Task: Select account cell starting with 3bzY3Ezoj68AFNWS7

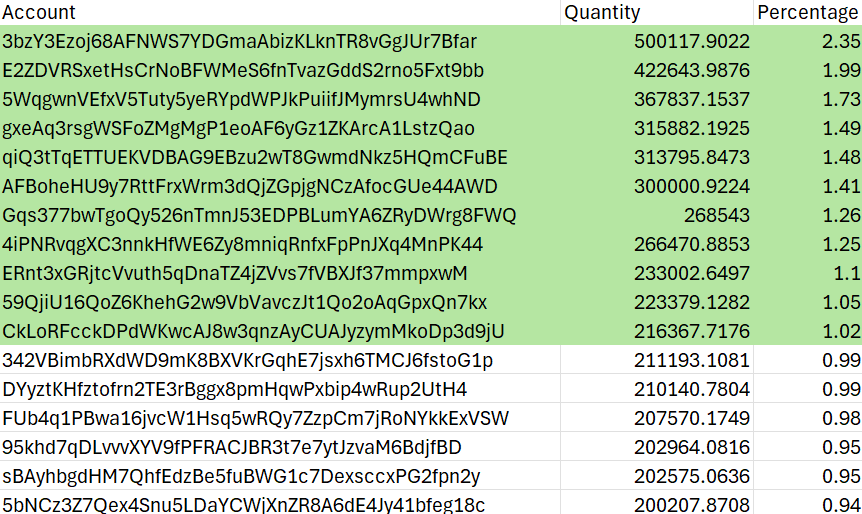Action: [280, 41]
